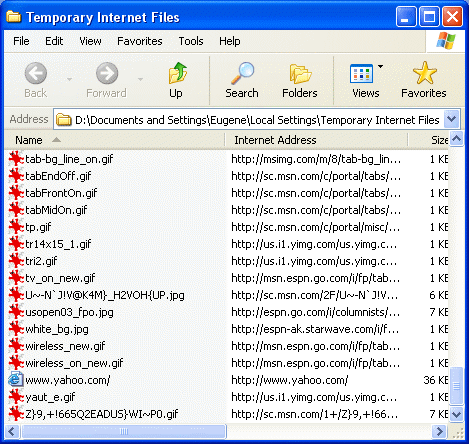This screenshot has height=444, width=469.
Task: Click the window resize grip corner
Action: click(x=458, y=433)
